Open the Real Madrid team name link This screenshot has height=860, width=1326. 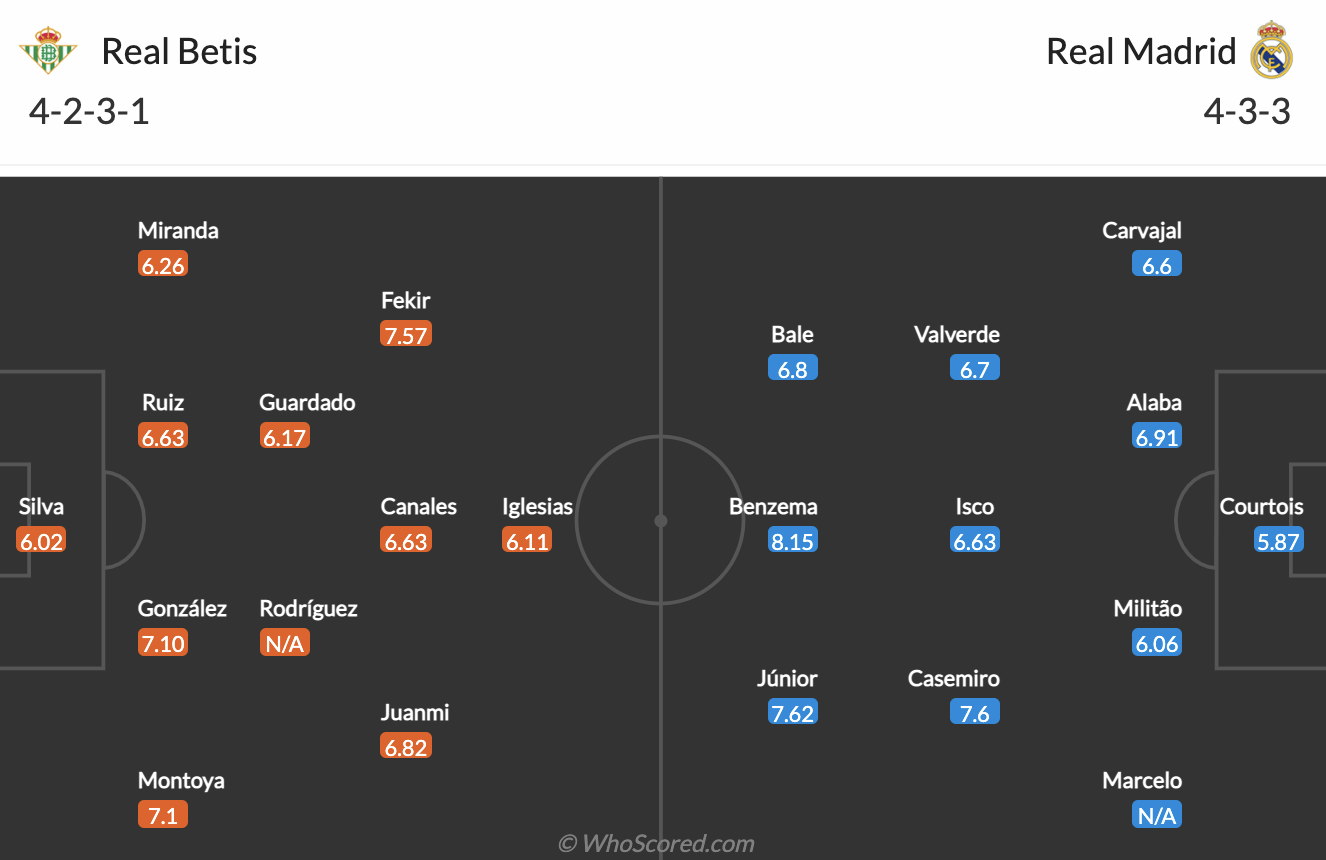[1140, 51]
